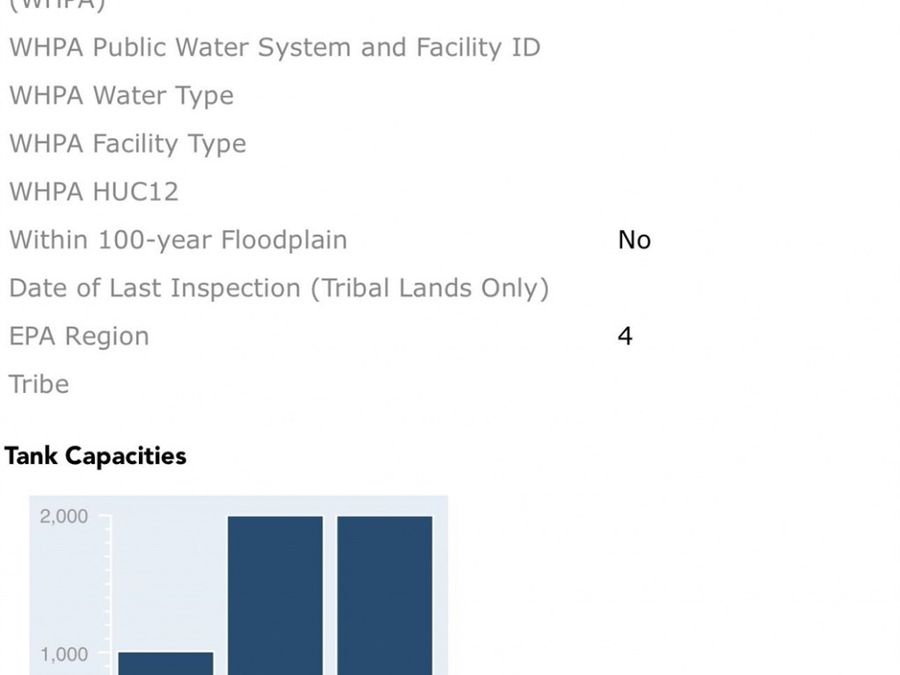Click the Date of Last Inspection label
The height and width of the screenshot is (675, 900).
pyautogui.click(x=279, y=288)
